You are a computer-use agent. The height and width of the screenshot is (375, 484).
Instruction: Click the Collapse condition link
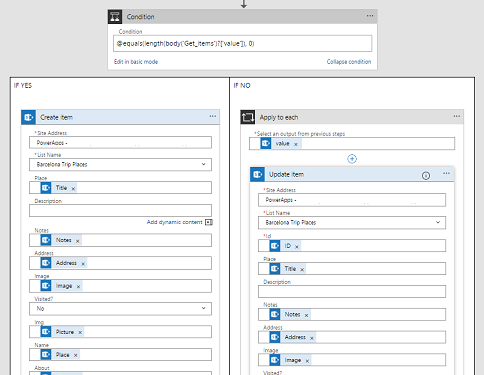pyautogui.click(x=349, y=62)
